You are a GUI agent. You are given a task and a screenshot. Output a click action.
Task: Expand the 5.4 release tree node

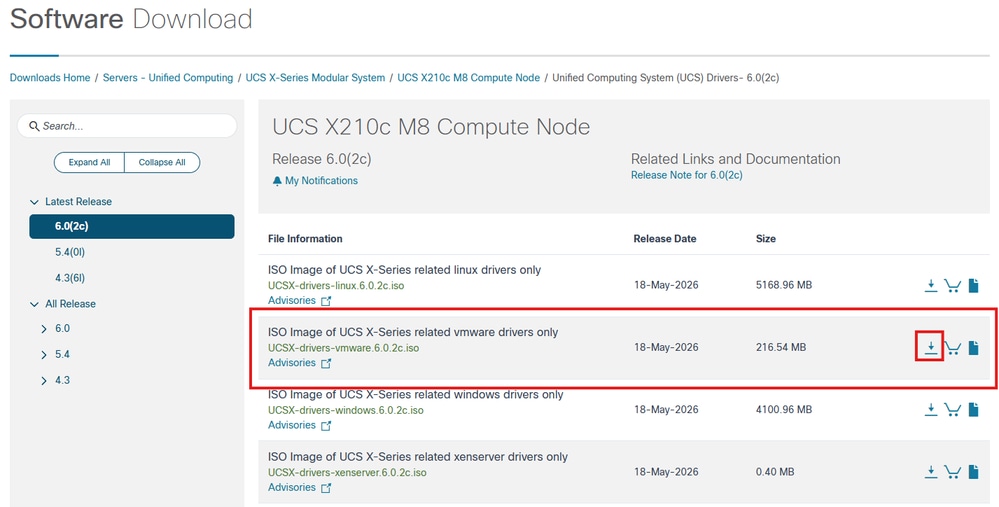44,355
